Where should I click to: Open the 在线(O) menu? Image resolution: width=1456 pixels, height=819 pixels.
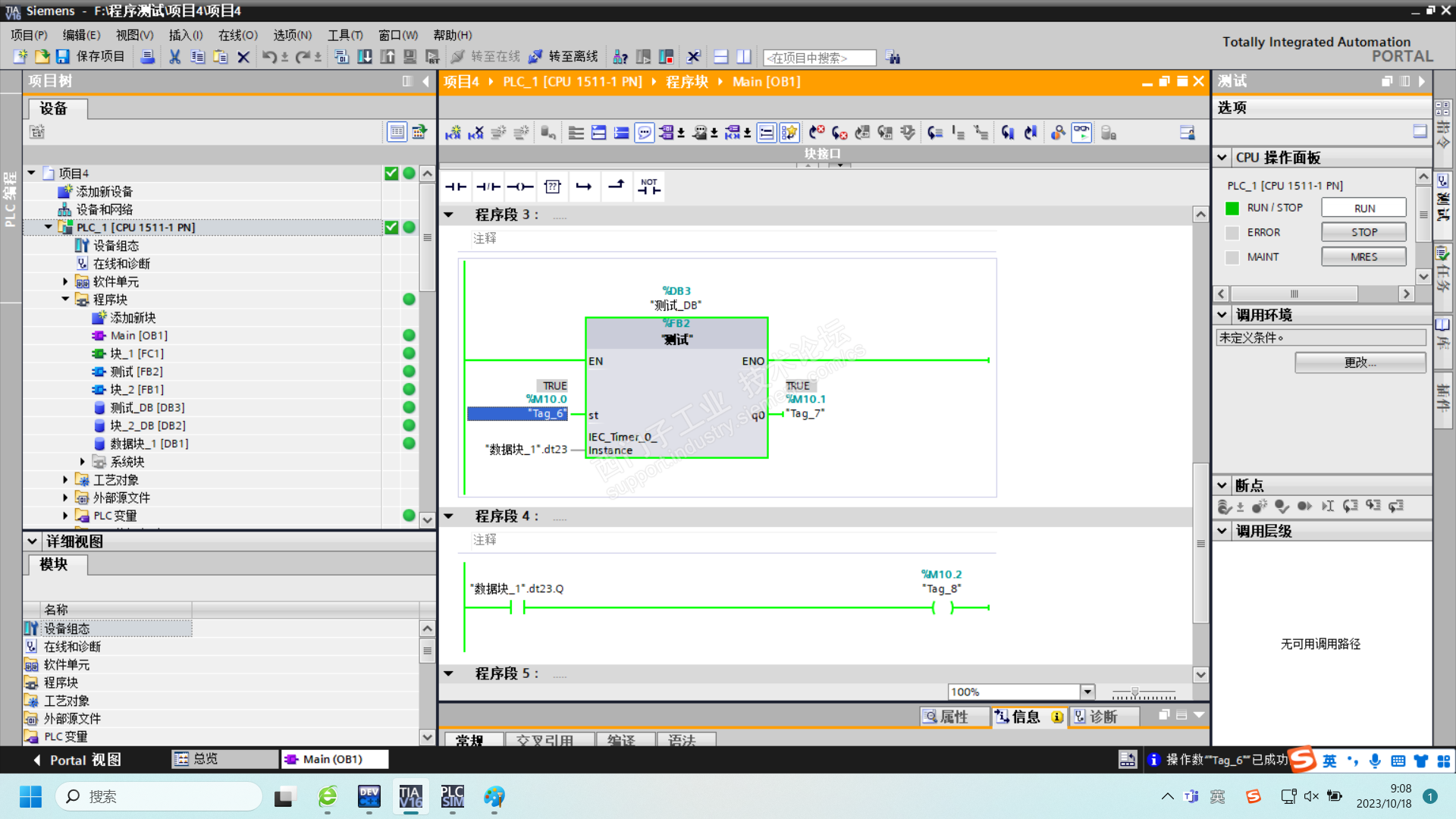click(x=237, y=35)
